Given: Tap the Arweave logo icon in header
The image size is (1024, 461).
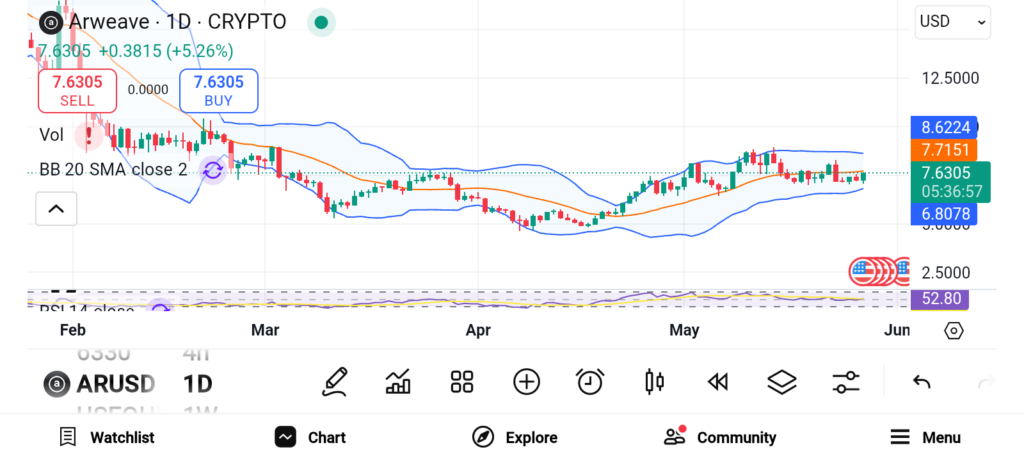Looking at the screenshot, I should click(x=51, y=23).
